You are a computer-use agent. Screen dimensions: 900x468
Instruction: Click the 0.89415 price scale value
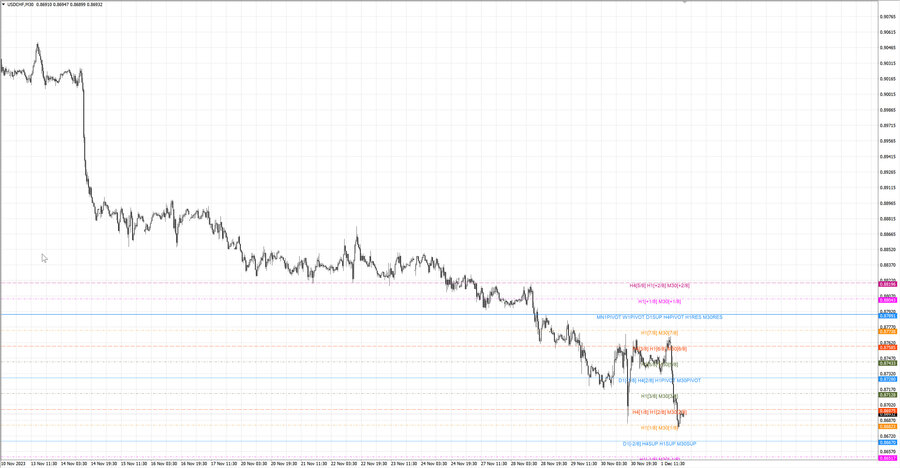pyautogui.click(x=887, y=156)
